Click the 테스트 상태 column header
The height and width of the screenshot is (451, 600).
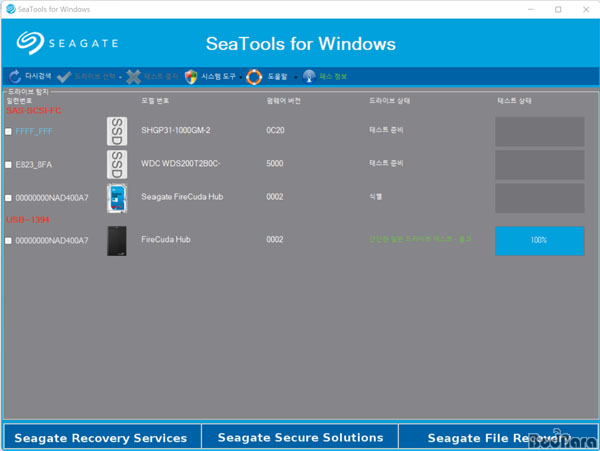click(514, 101)
